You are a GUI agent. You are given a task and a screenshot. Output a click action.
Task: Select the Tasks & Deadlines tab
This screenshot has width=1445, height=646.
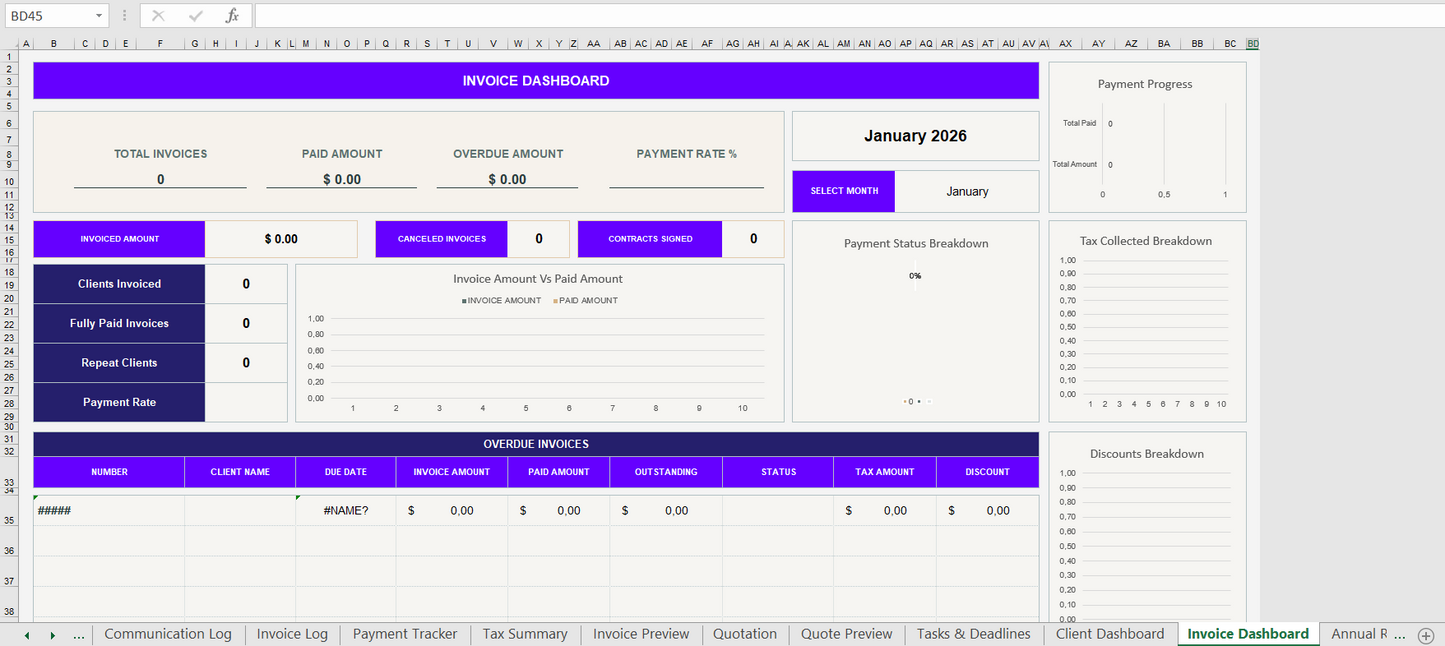coord(972,634)
